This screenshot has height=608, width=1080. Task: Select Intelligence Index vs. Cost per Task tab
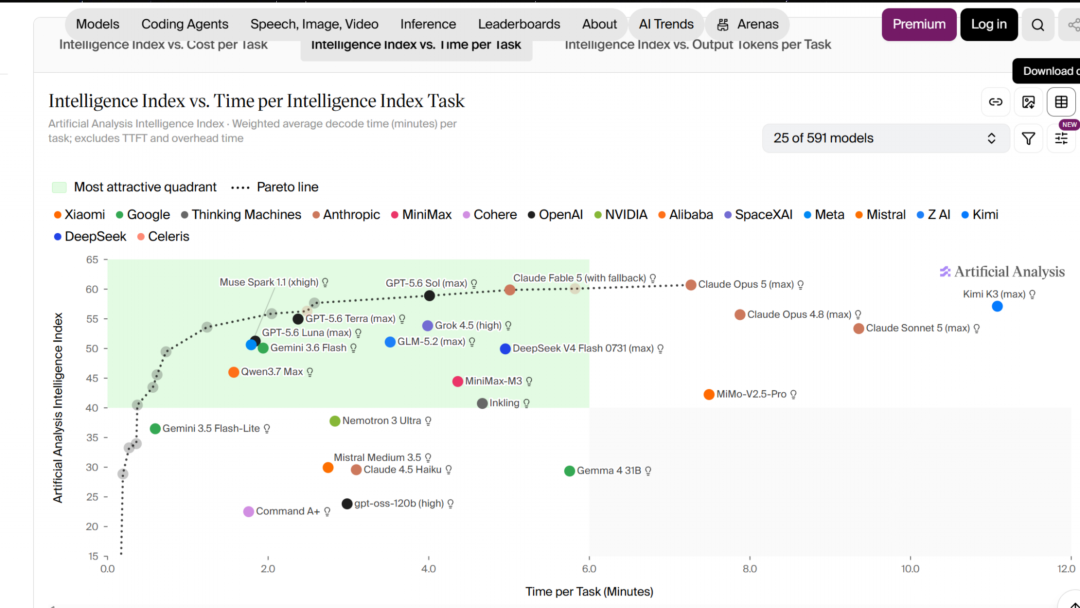coord(163,45)
